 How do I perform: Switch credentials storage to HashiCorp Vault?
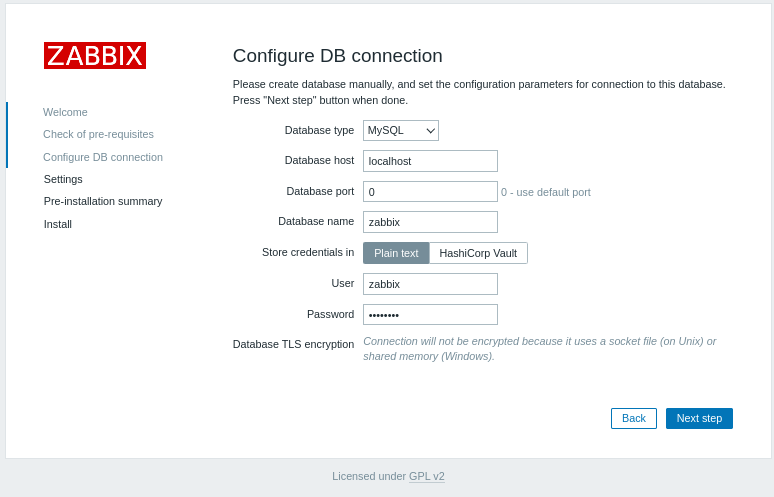click(478, 253)
